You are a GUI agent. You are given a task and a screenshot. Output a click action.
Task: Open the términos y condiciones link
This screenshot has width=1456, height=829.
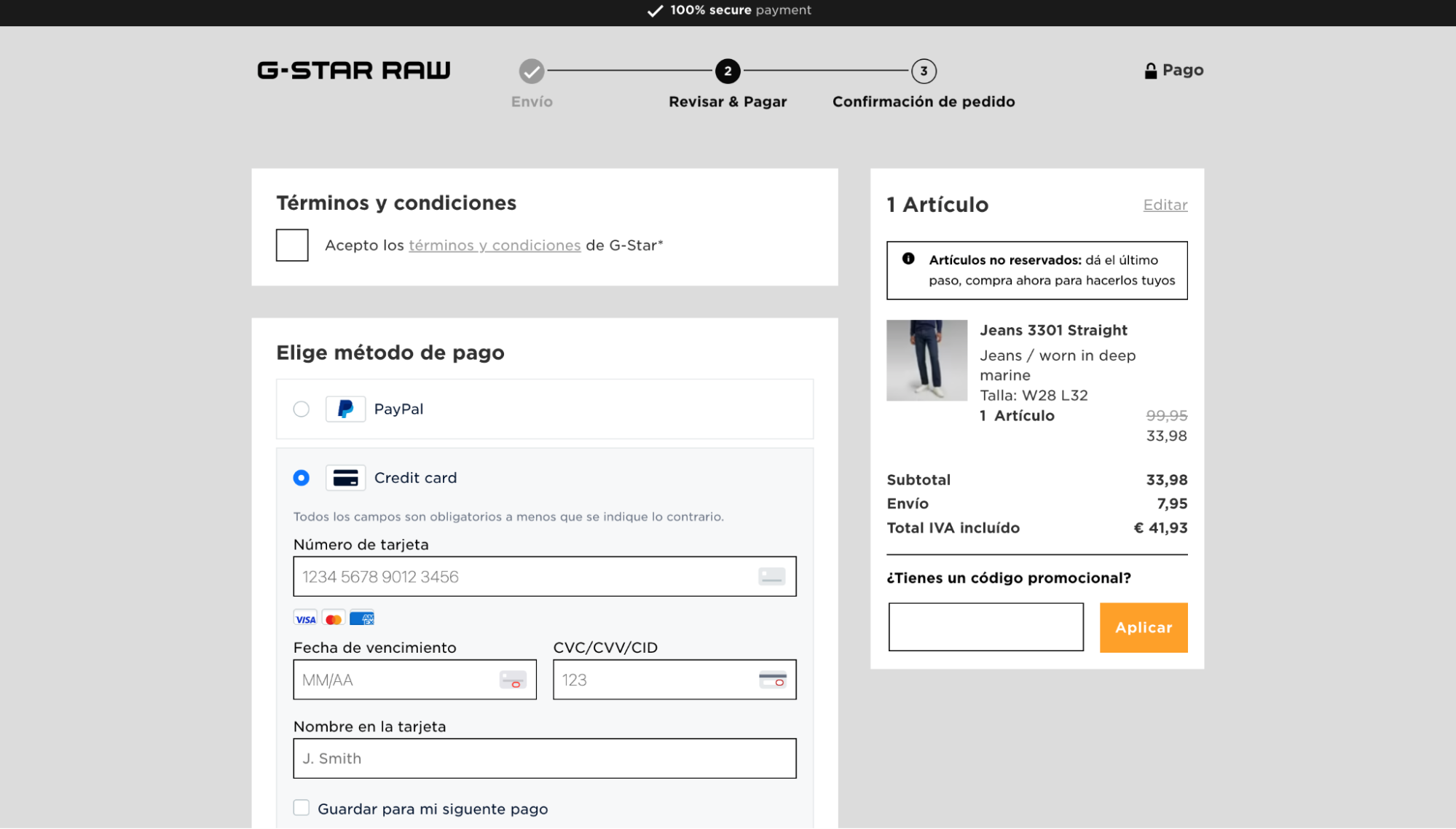(x=495, y=245)
